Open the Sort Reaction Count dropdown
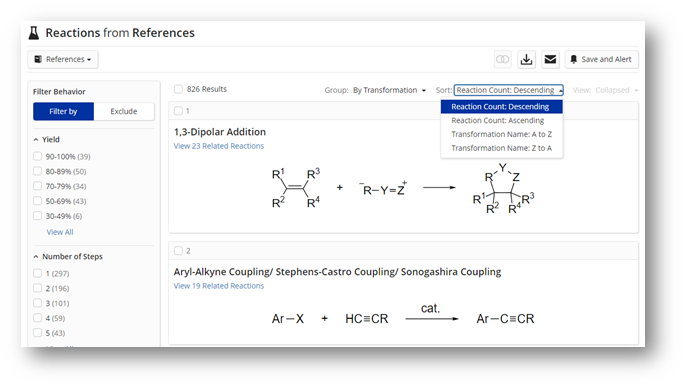Image resolution: width=687 pixels, height=389 pixels. (509, 90)
